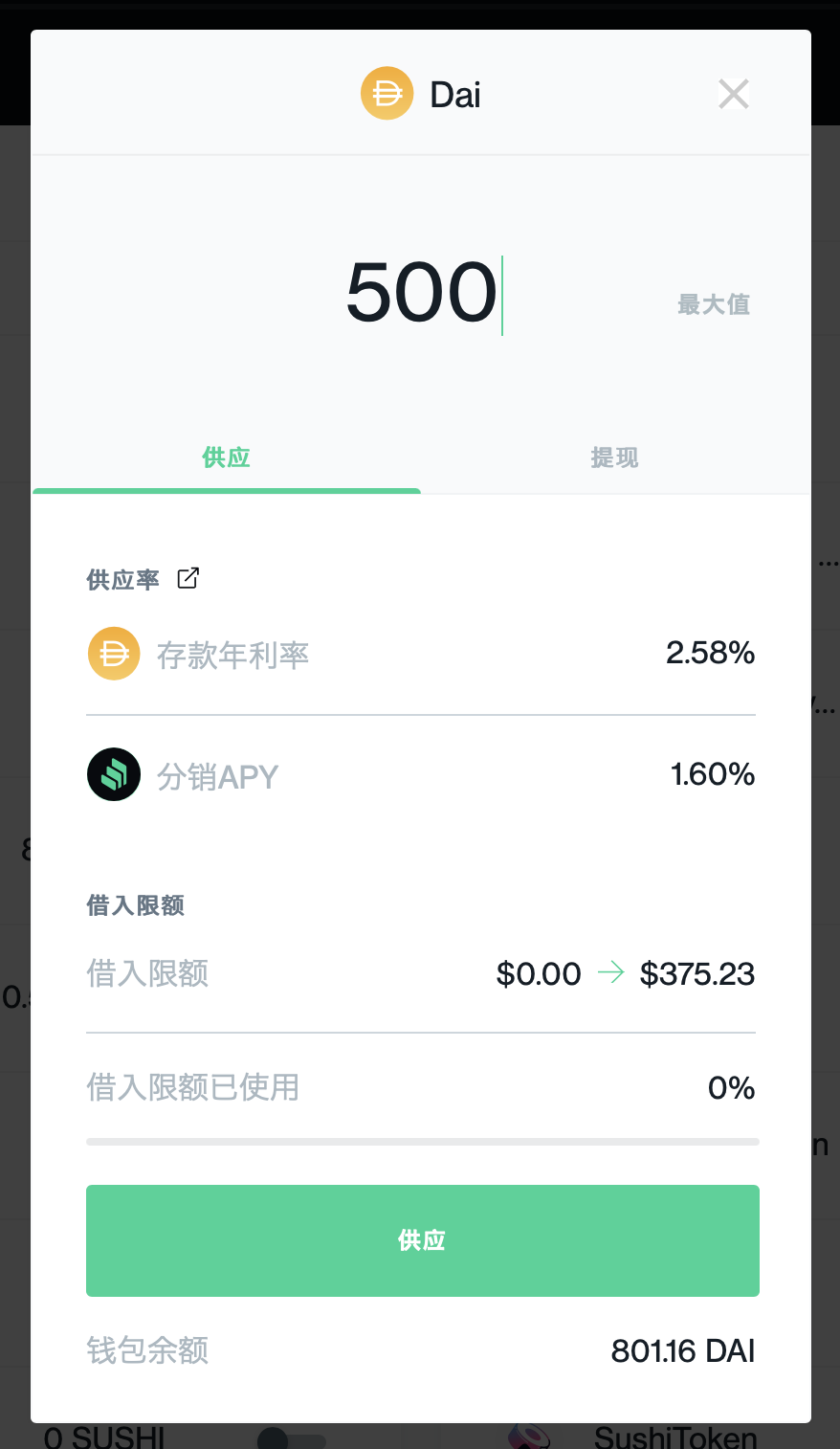Click the borrow limit used progress bar
840x1449 pixels.
[422, 1141]
